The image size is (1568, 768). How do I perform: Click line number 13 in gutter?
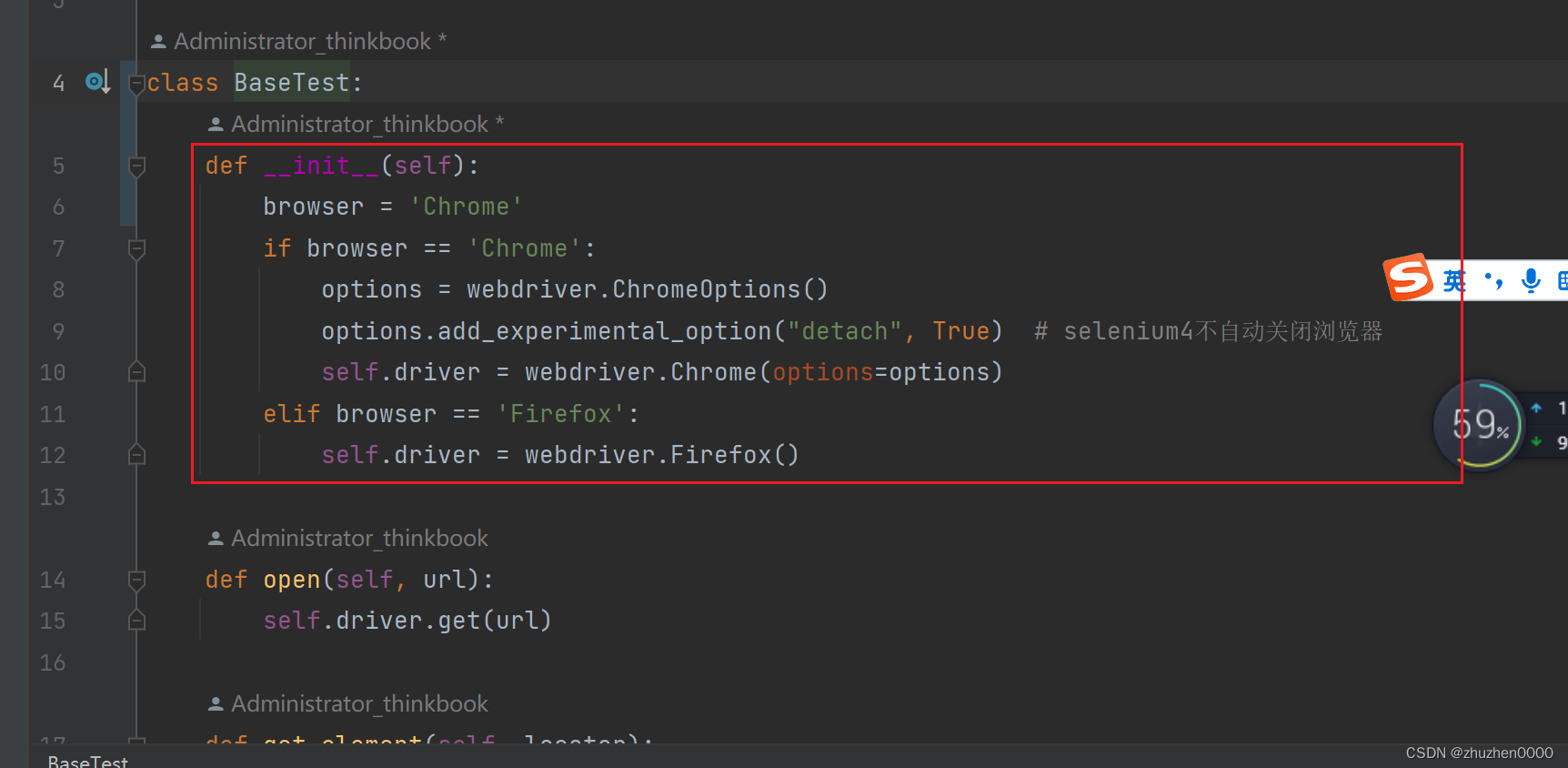[53, 497]
